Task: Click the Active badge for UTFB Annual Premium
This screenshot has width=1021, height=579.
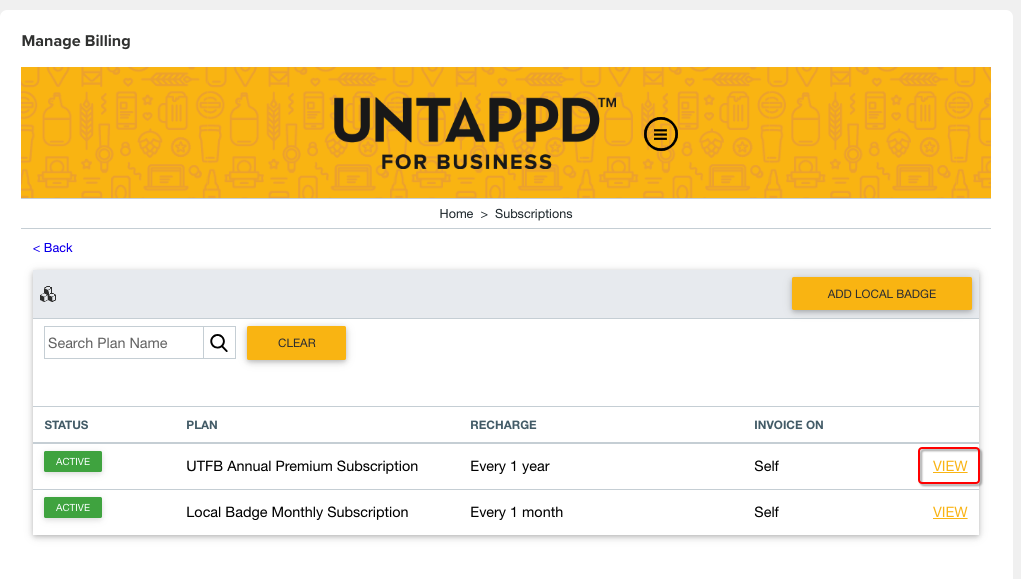Action: coord(73,462)
